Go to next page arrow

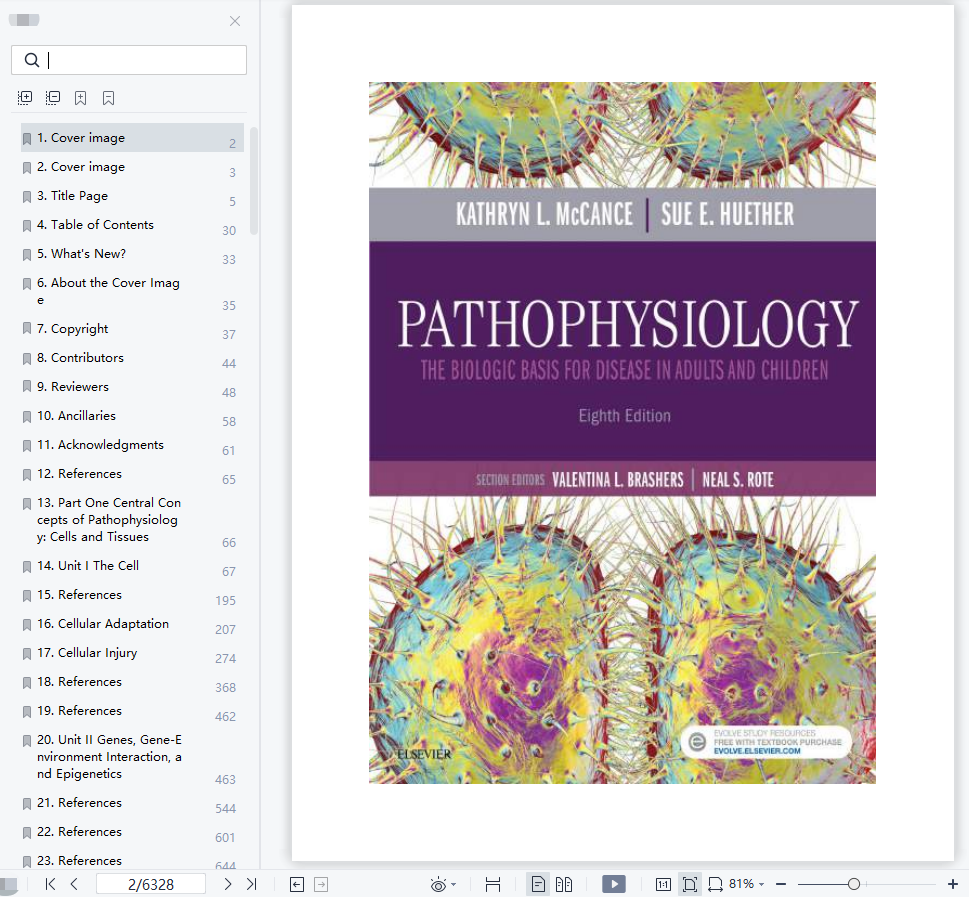click(227, 884)
